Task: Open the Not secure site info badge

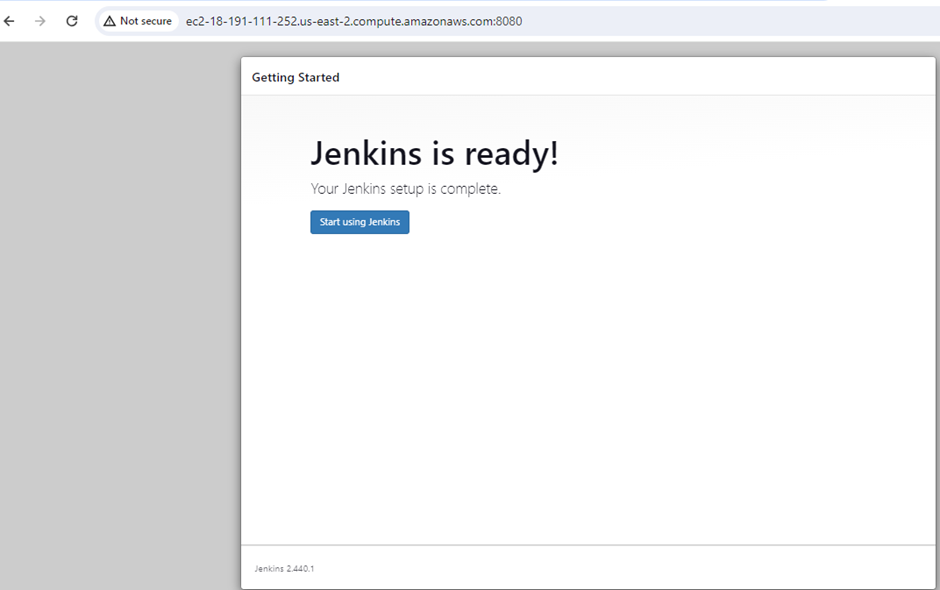Action: pos(138,21)
